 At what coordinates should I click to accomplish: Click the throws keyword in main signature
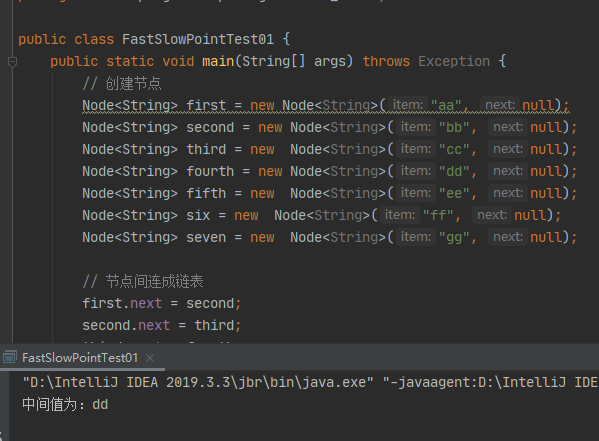[x=386, y=62]
